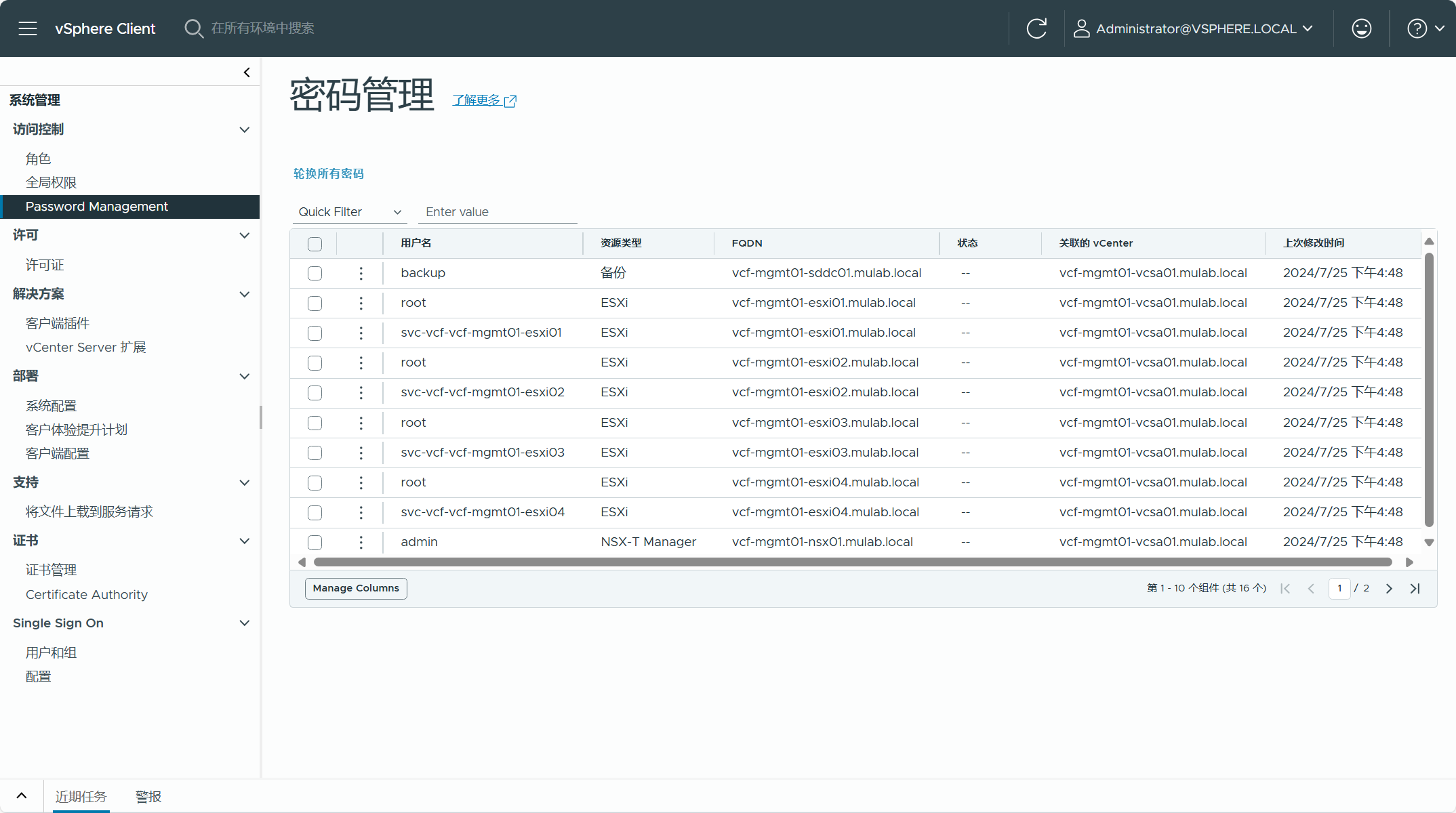Check the root esxi03 row
This screenshot has height=813, width=1456.
315,423
